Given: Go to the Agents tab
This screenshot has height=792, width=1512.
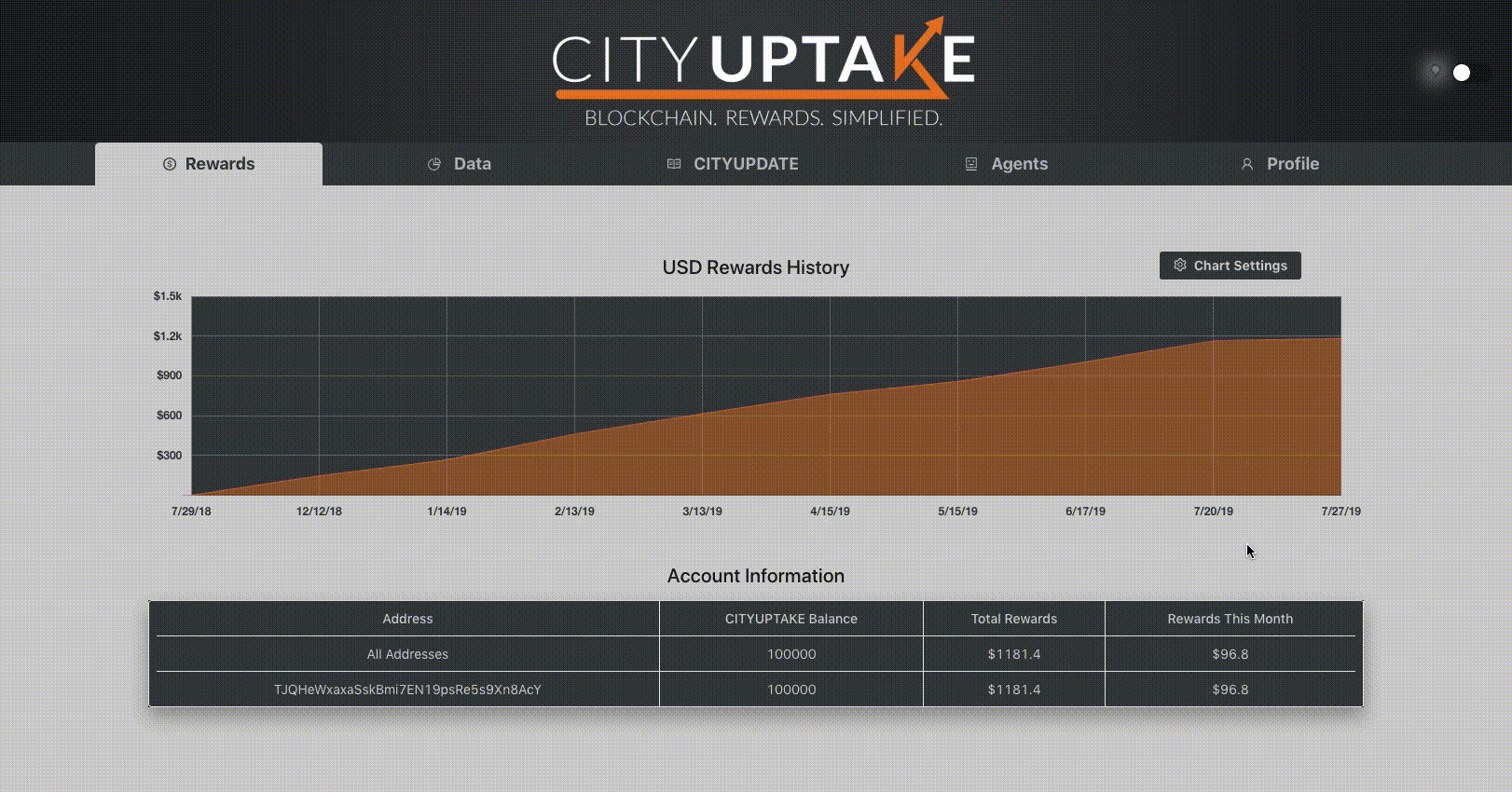Looking at the screenshot, I should coord(1006,164).
